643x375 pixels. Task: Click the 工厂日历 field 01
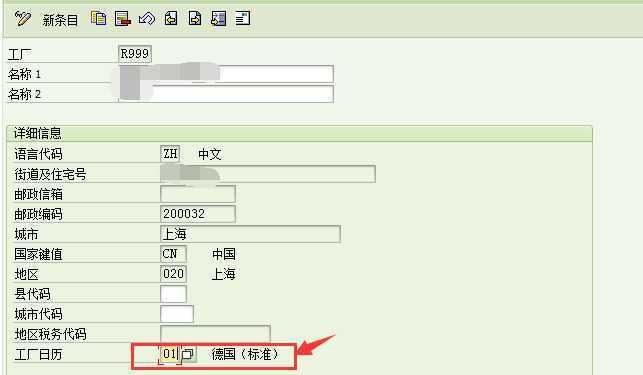[x=170, y=354]
